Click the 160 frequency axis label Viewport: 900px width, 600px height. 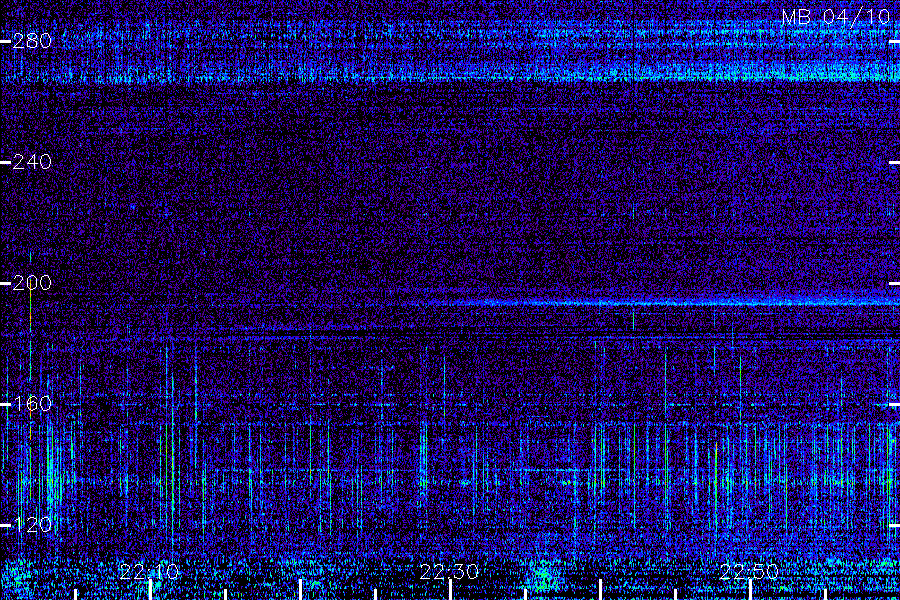coord(32,404)
